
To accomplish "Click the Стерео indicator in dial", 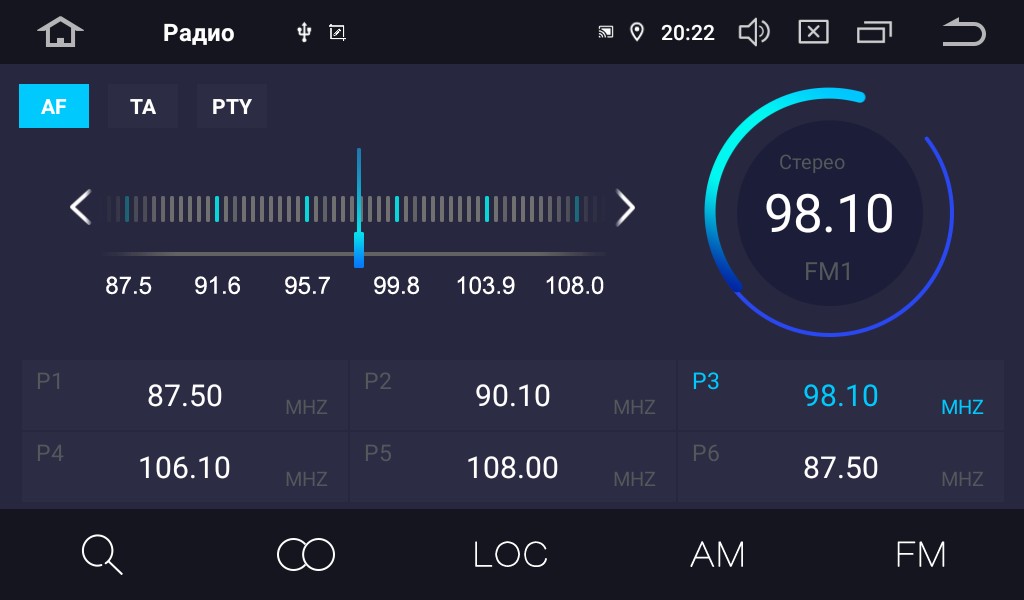I will pos(812,162).
